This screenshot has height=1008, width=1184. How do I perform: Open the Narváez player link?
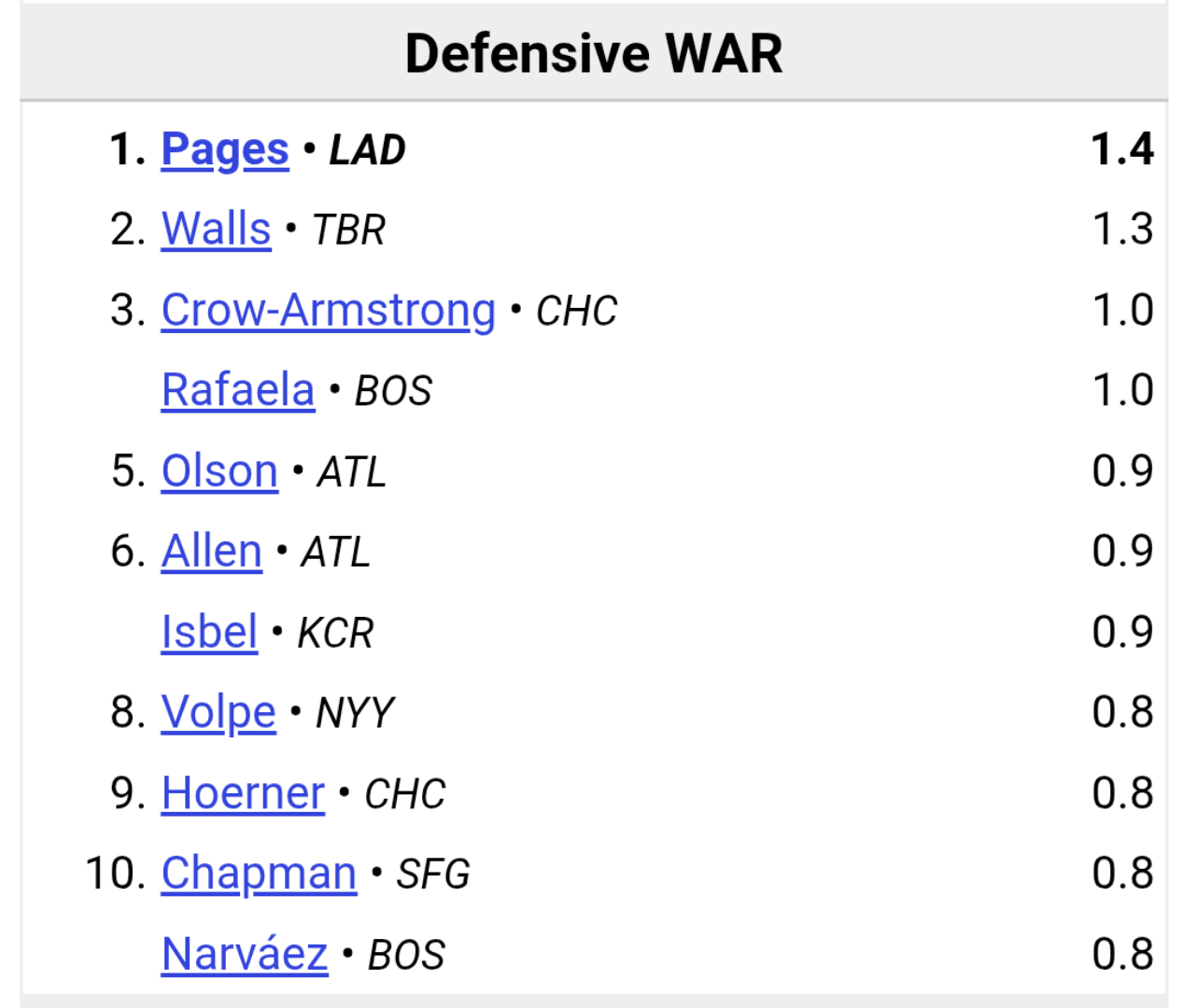pyautogui.click(x=245, y=956)
